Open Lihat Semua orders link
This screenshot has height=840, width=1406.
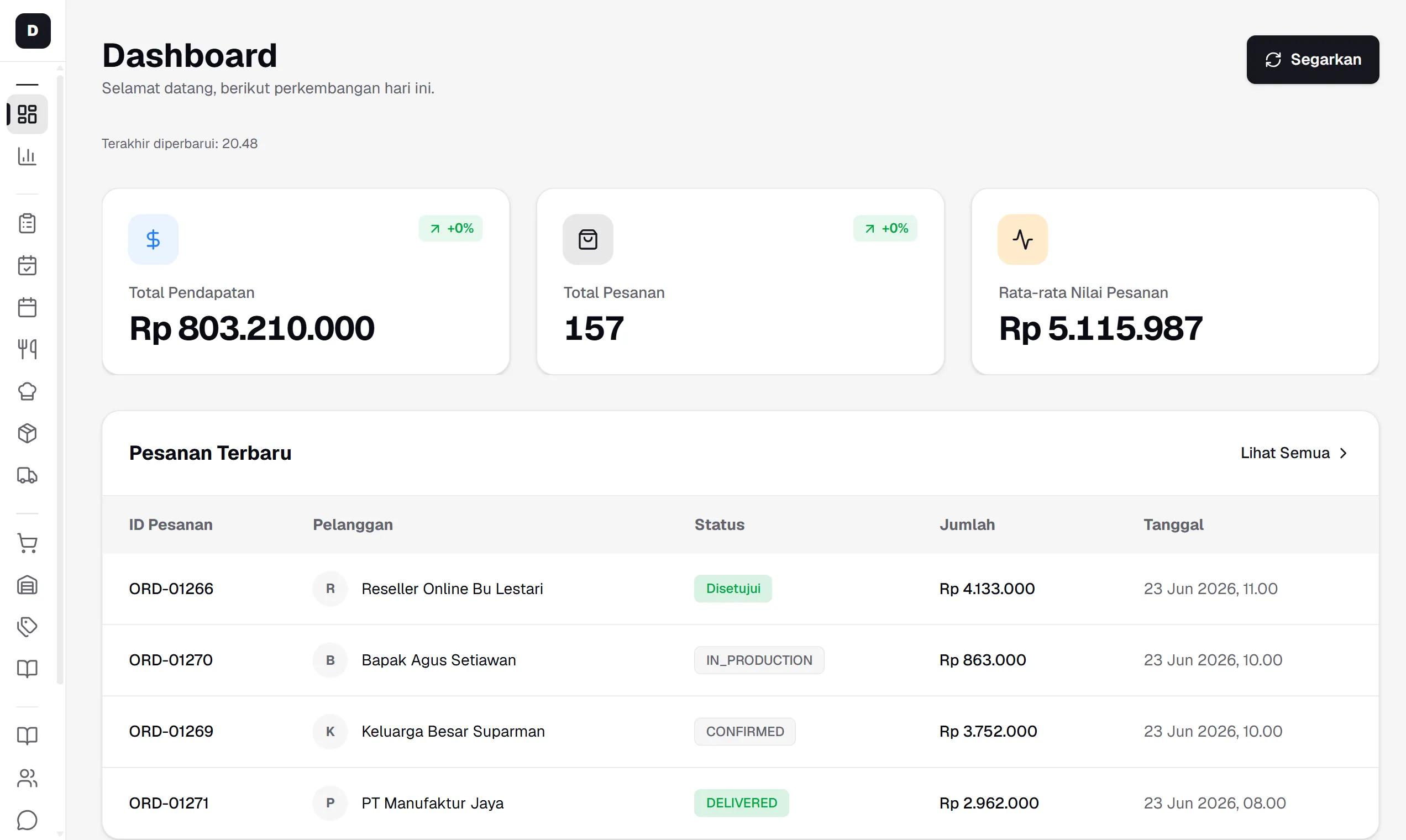click(1294, 453)
